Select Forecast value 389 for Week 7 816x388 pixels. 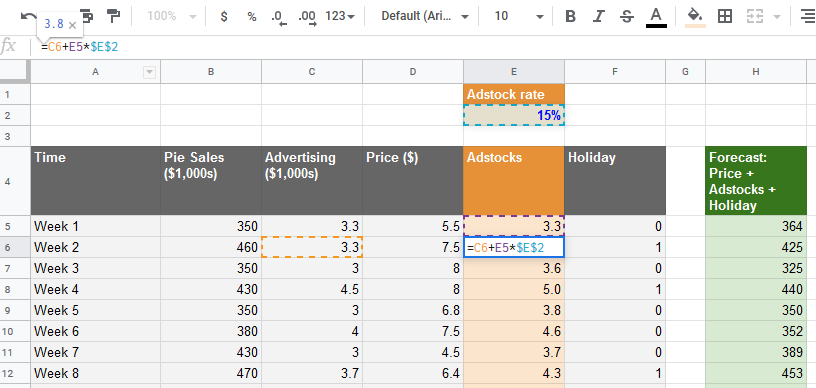coord(756,353)
